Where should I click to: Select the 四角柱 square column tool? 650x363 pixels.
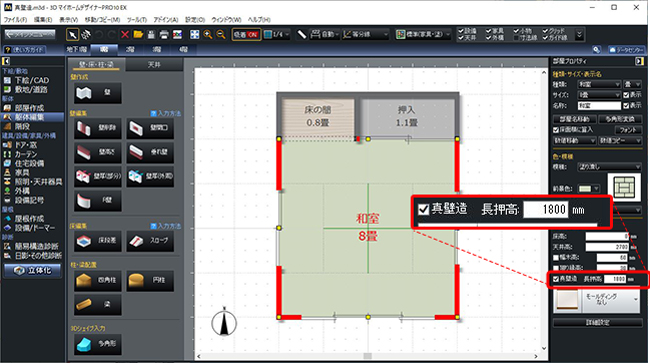(98, 281)
